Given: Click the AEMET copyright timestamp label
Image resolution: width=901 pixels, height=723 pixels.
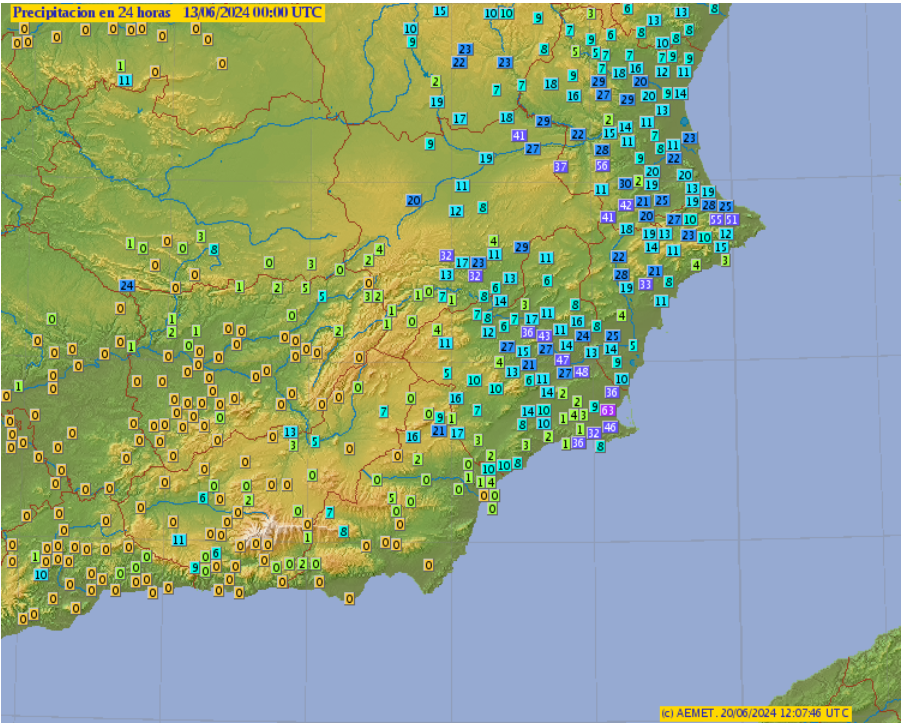Looking at the screenshot, I should tap(755, 712).
